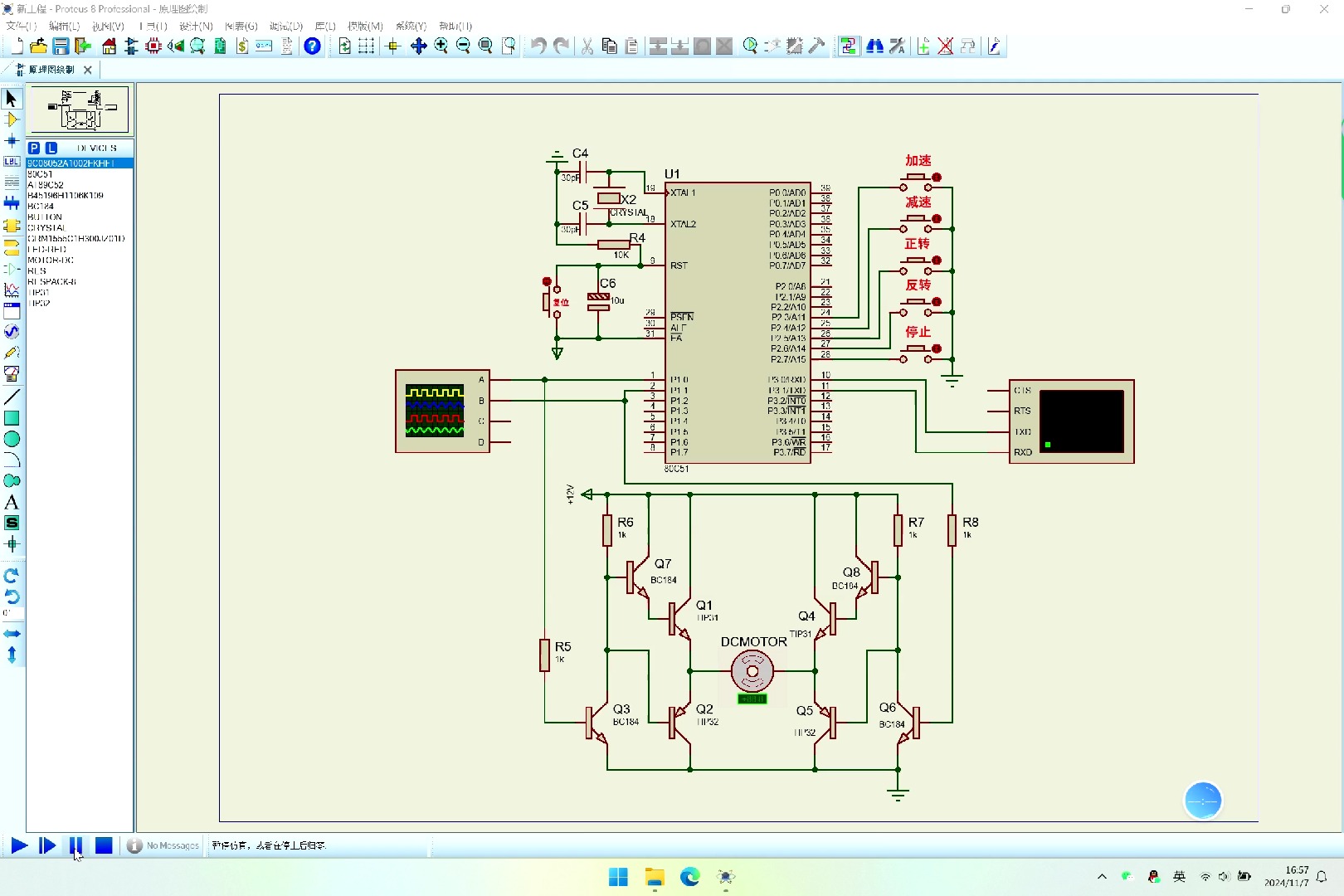Select the Junction Dot Mode tool
This screenshot has height=896, width=1344.
(x=12, y=140)
